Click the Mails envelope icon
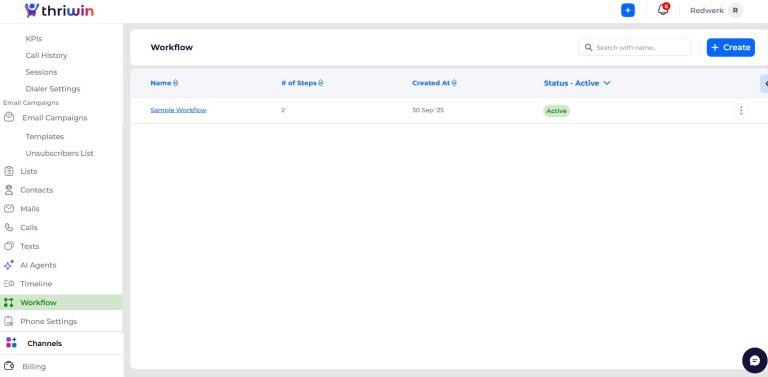 (x=9, y=209)
